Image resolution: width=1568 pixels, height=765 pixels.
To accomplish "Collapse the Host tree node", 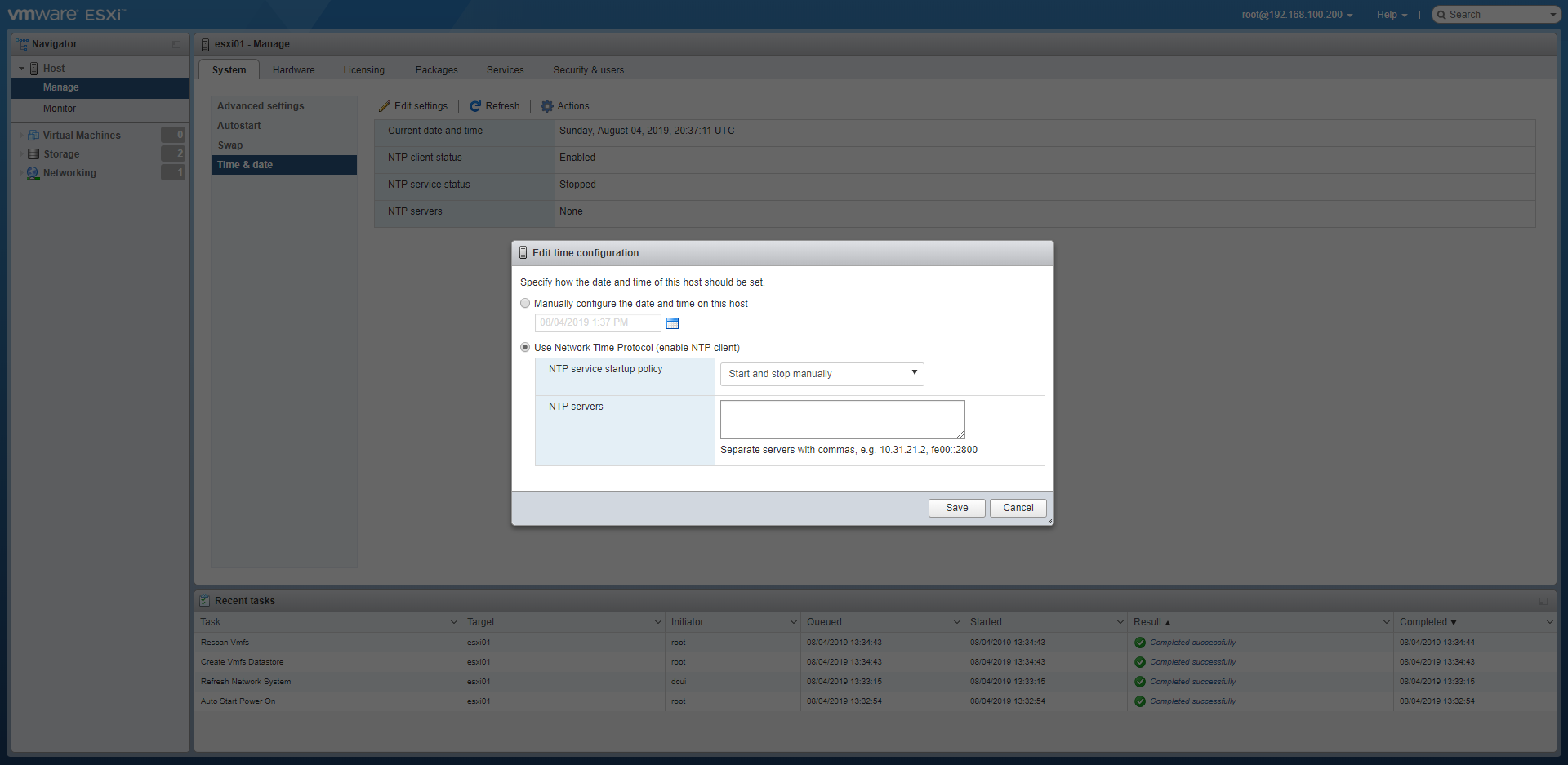I will [x=21, y=69].
